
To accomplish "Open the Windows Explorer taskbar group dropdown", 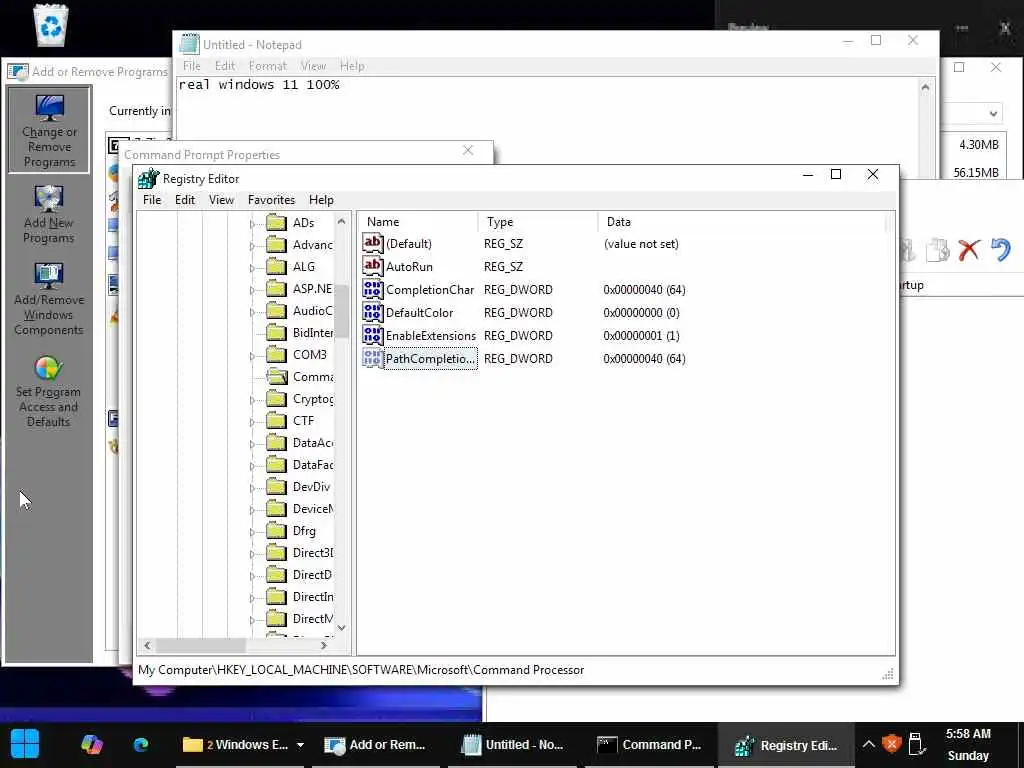I will (x=300, y=744).
